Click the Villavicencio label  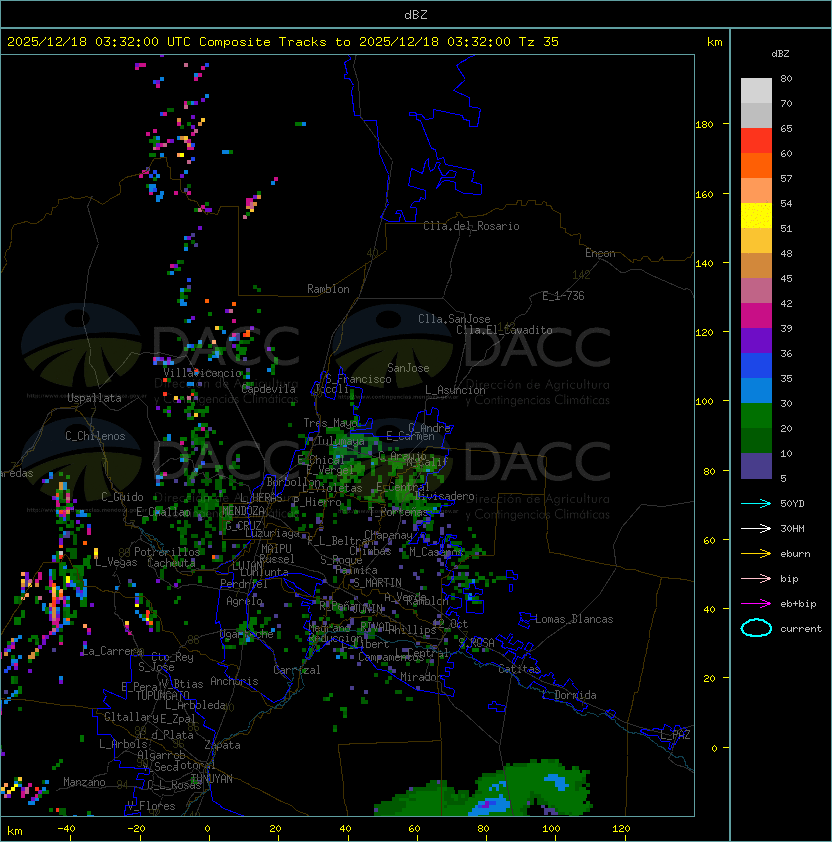202,373
